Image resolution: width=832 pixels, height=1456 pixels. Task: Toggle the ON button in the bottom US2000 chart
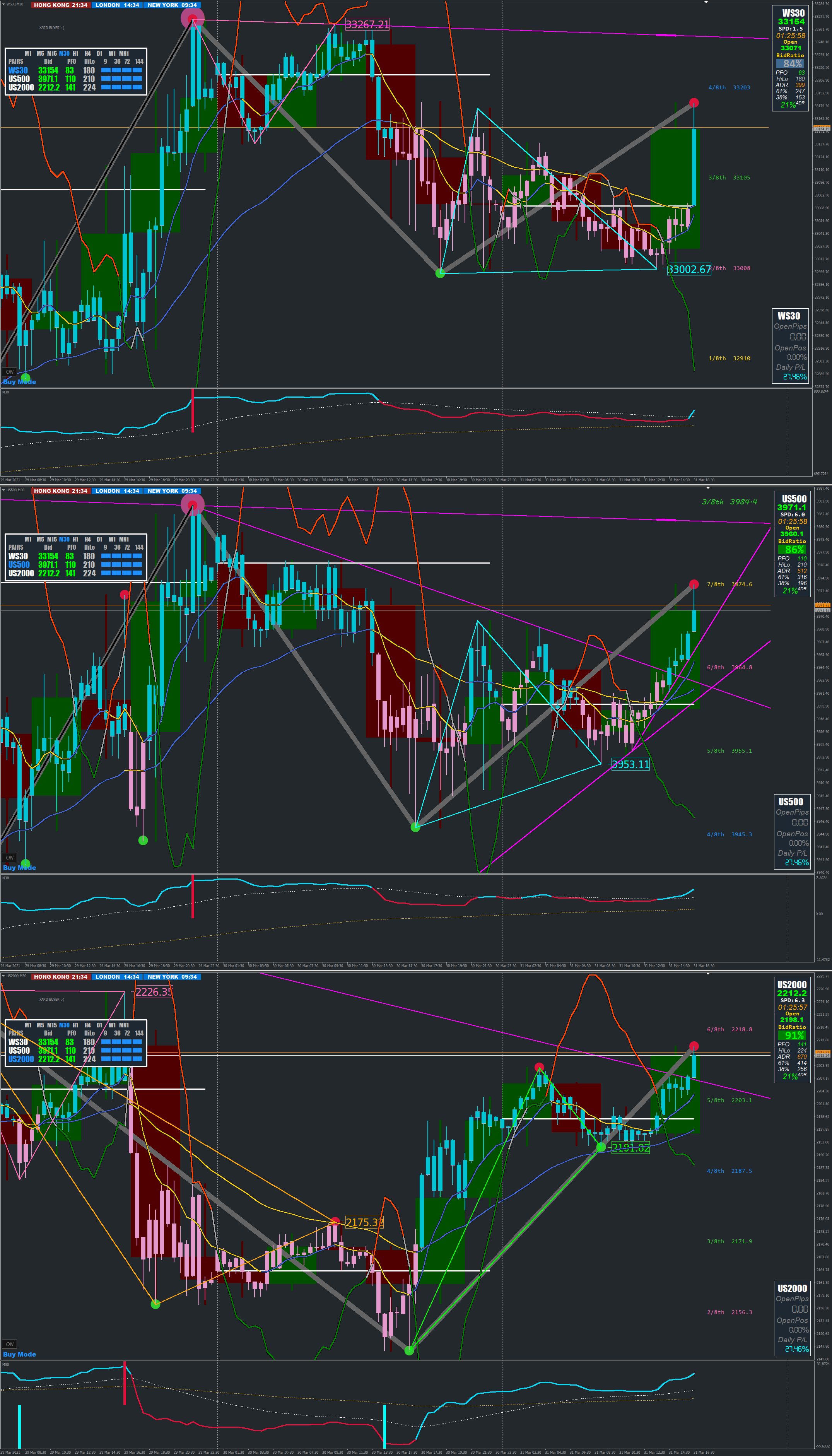[9, 1344]
